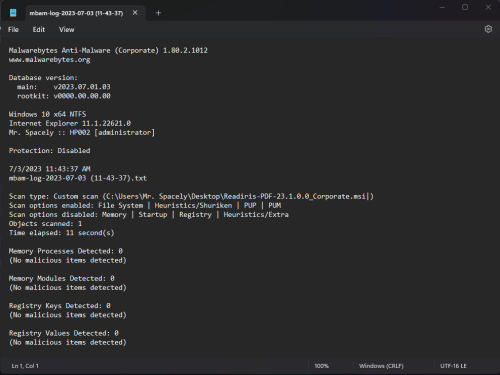This screenshot has width=500, height=375.
Task: Click the 'Protection: Disabled' line
Action: [x=49, y=151]
